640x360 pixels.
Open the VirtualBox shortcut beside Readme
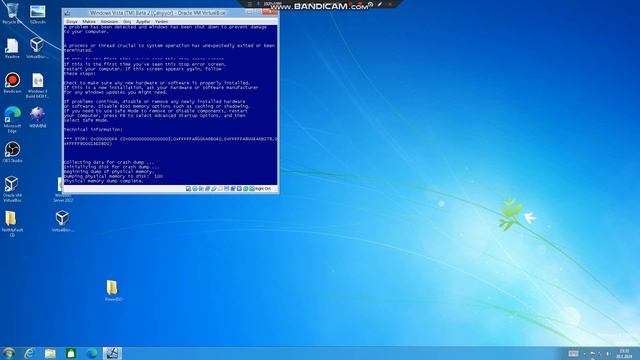[37, 47]
